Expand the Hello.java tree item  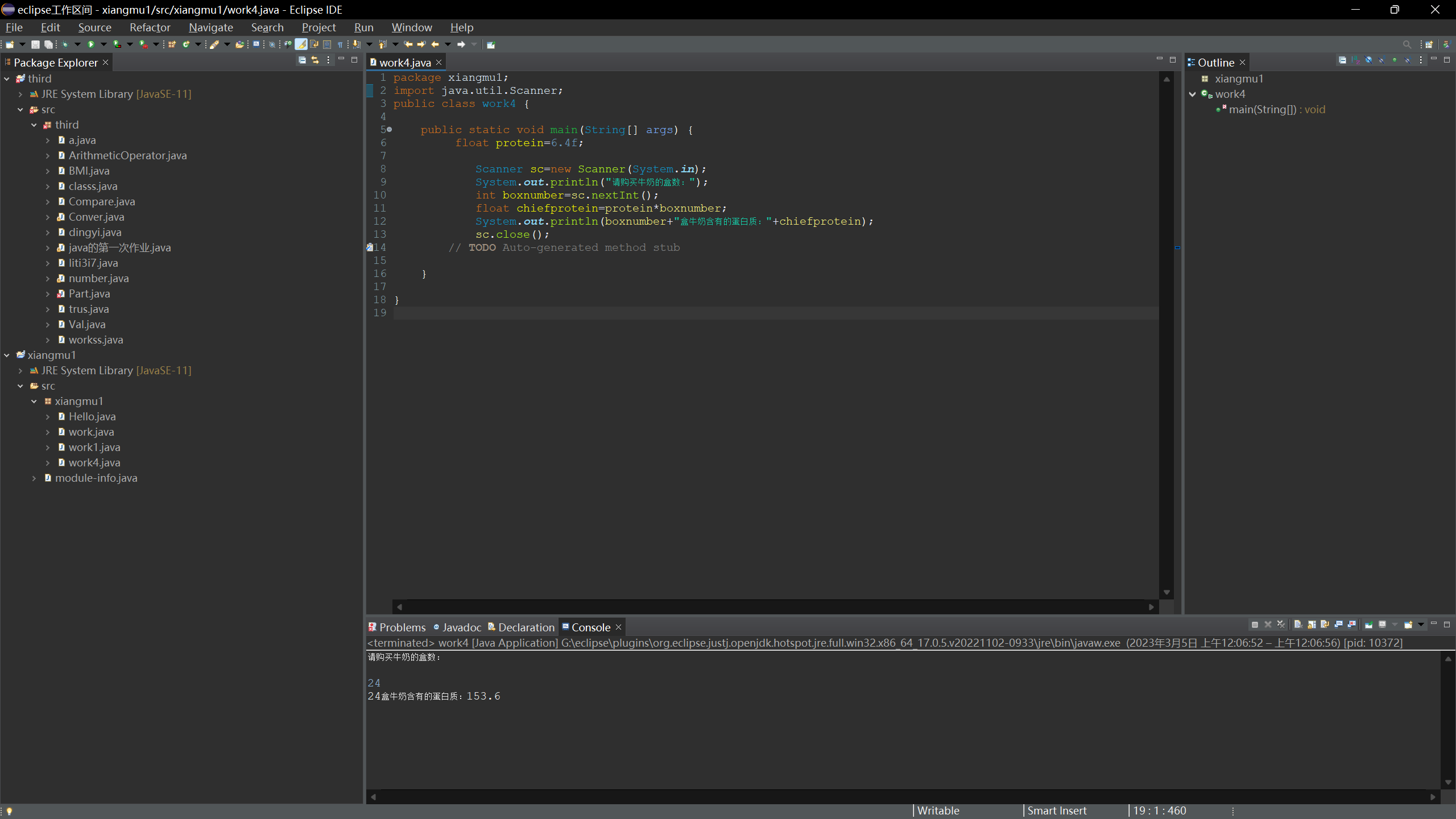point(48,417)
